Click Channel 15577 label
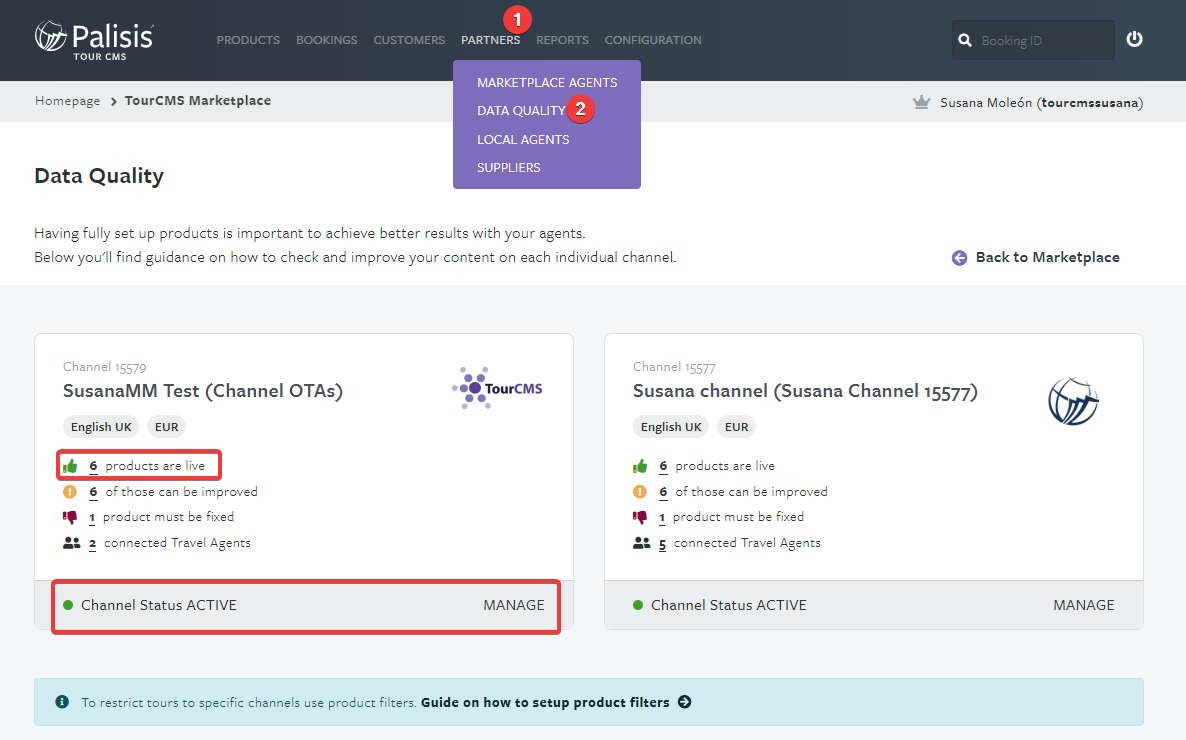This screenshot has height=740, width=1186. click(x=674, y=367)
